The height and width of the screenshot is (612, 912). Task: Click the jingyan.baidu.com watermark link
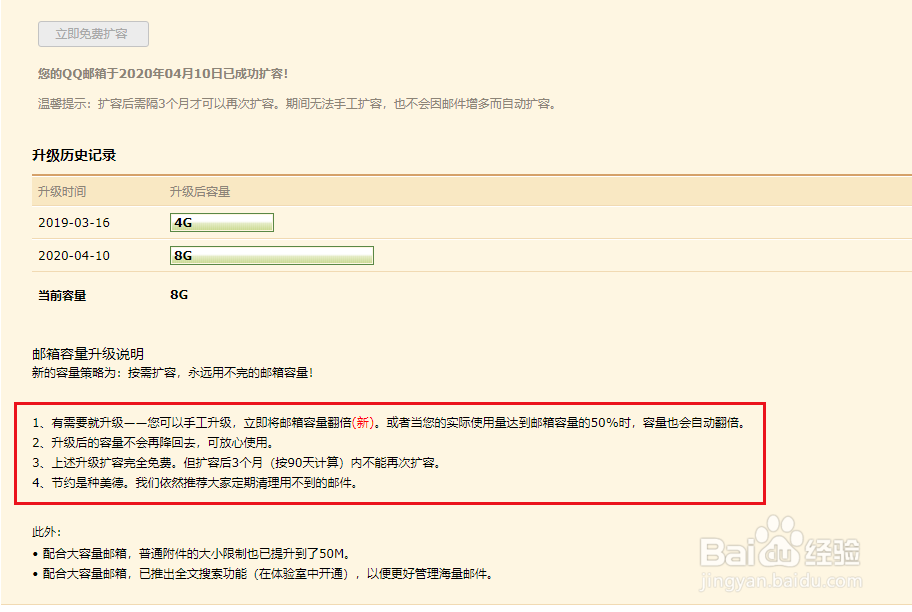tap(780, 582)
